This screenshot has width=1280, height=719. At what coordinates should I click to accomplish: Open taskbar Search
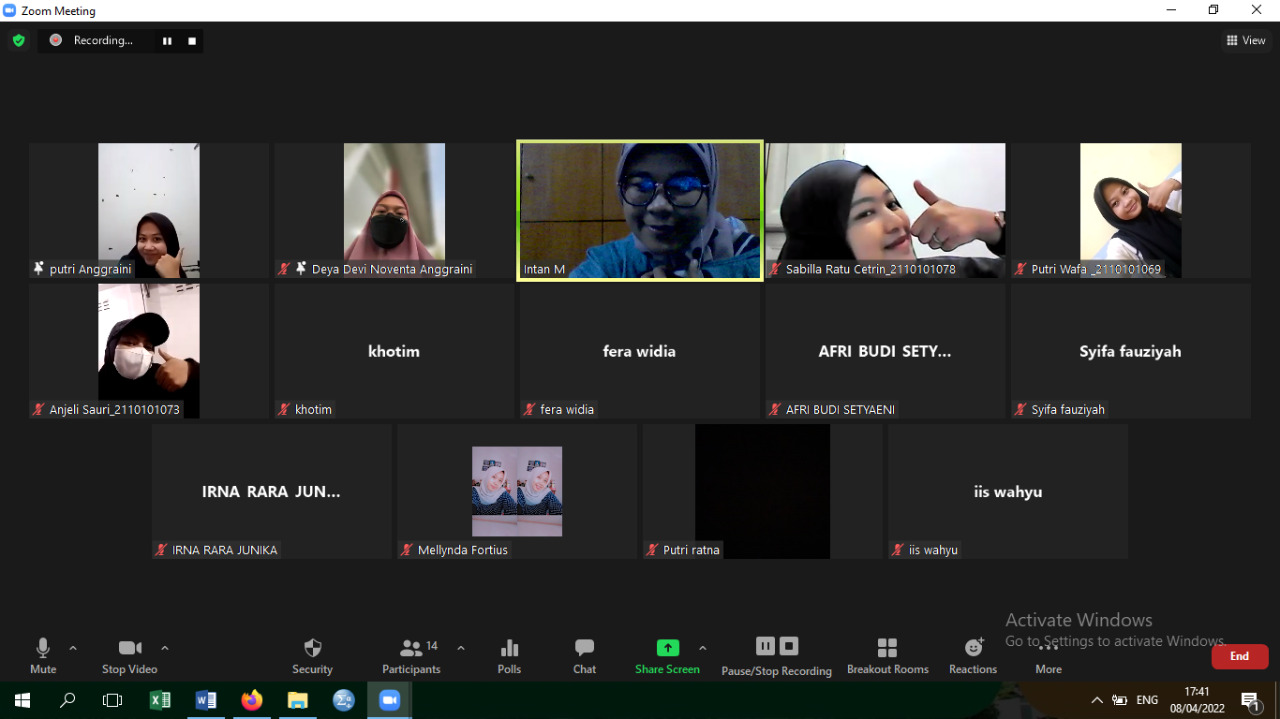click(68, 700)
